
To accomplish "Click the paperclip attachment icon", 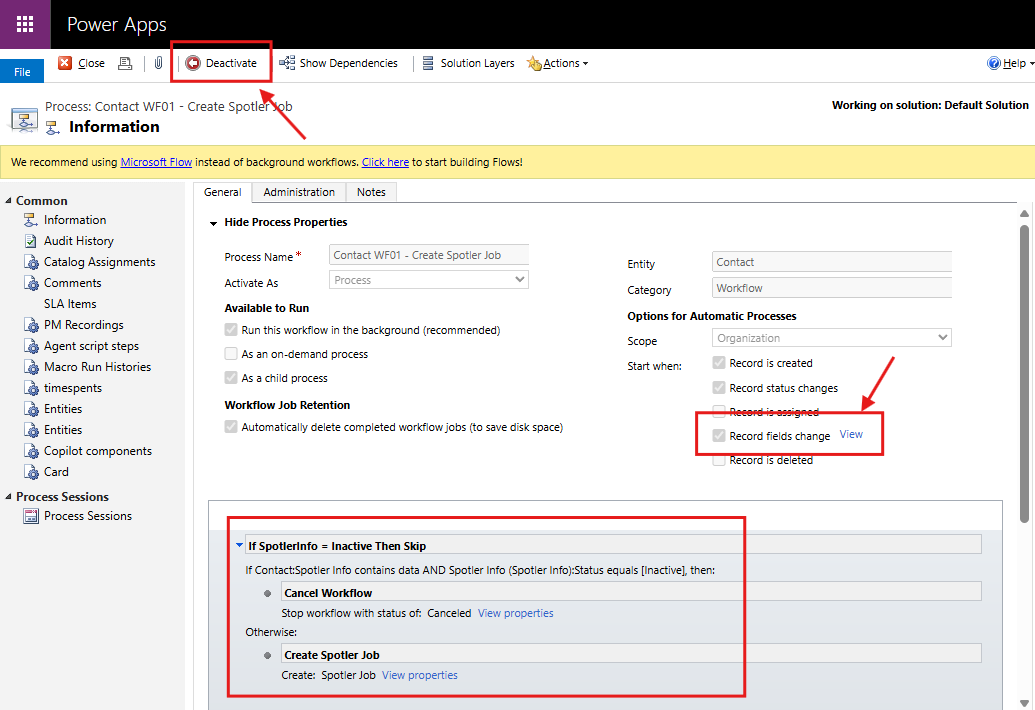I will [158, 63].
